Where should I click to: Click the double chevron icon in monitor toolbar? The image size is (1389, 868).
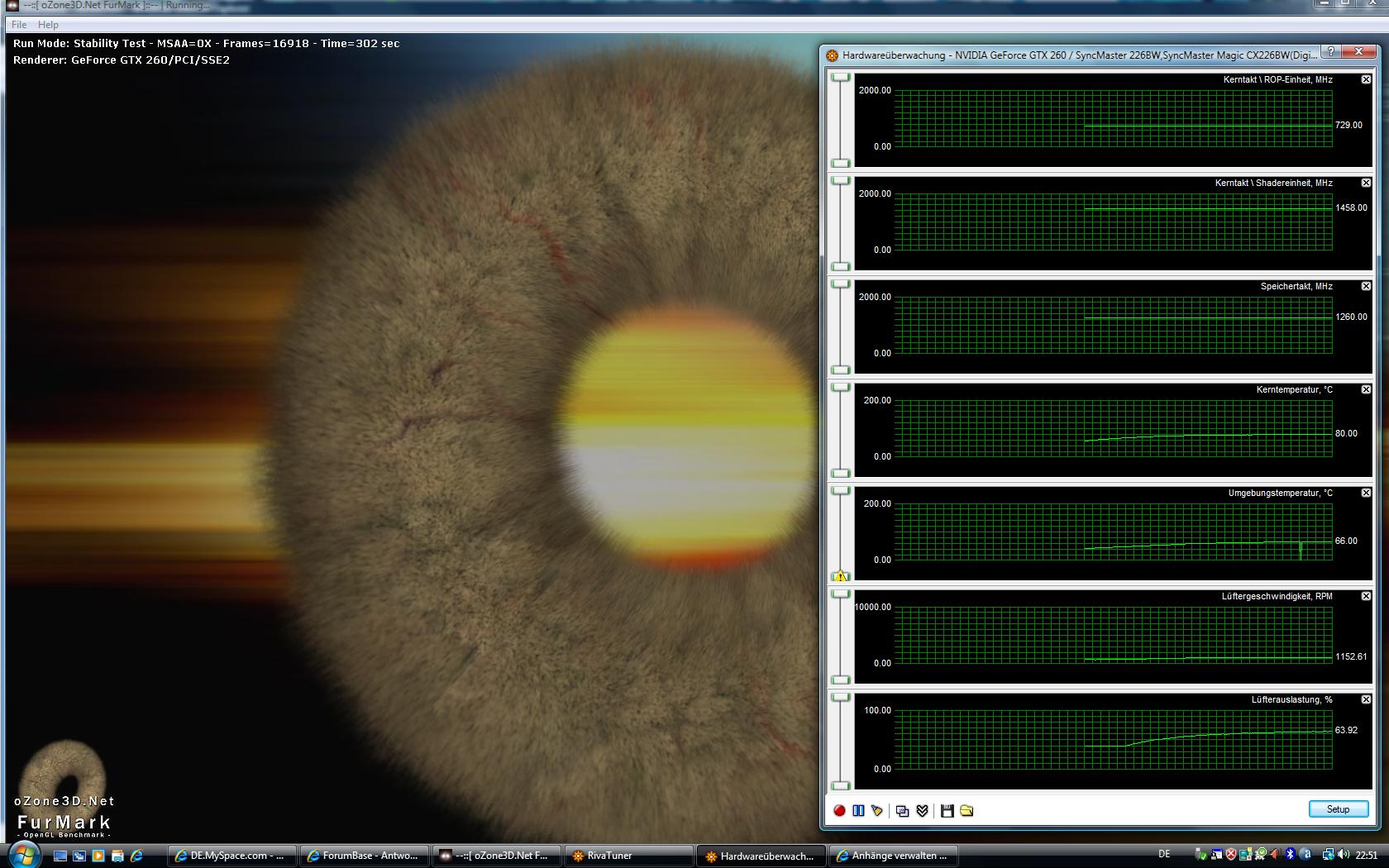coord(922,811)
